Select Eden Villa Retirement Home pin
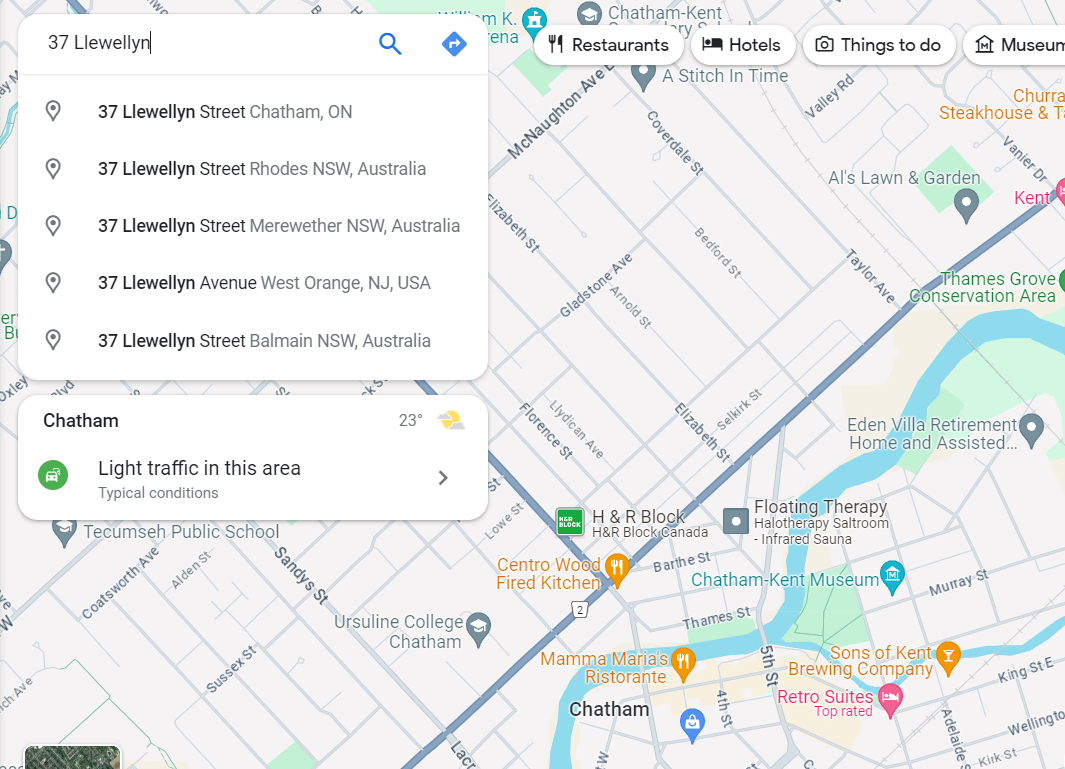1065x769 pixels. [x=1031, y=431]
